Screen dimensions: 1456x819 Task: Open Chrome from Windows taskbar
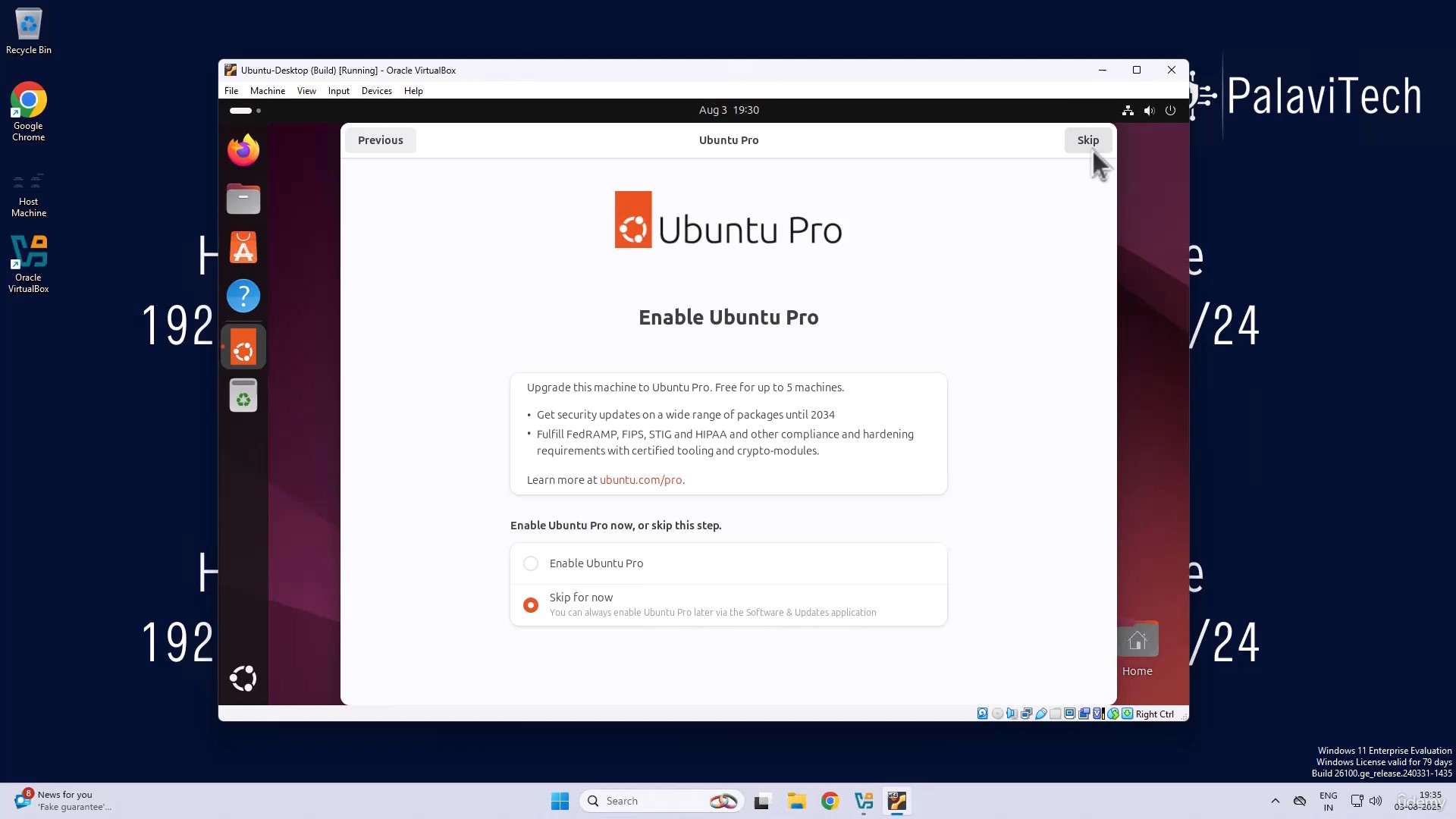[830, 801]
